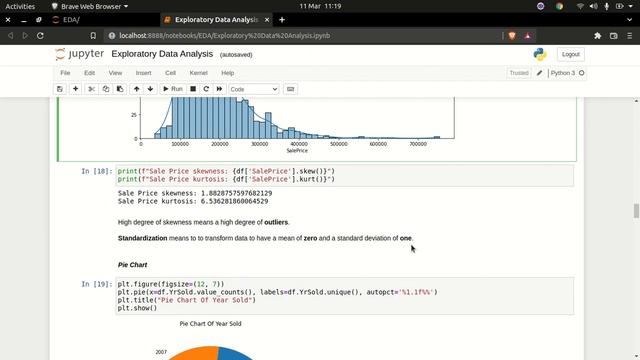Image resolution: width=640 pixels, height=360 pixels.
Task: Bookmark this page
Action: tap(93, 36)
